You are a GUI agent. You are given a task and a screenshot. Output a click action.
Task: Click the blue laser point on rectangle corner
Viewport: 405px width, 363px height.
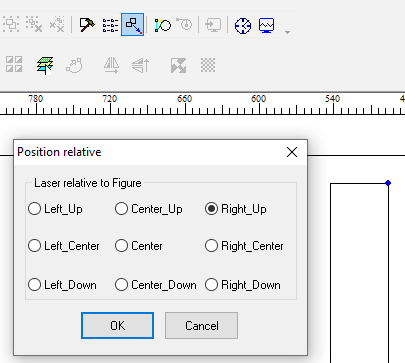tap(388, 183)
